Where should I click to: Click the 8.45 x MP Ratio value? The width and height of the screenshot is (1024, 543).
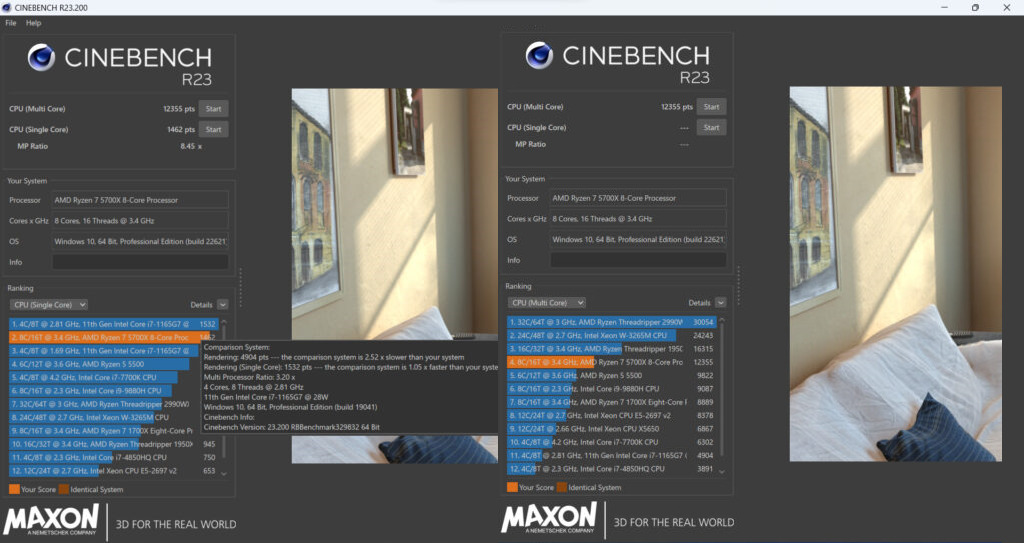click(x=191, y=146)
